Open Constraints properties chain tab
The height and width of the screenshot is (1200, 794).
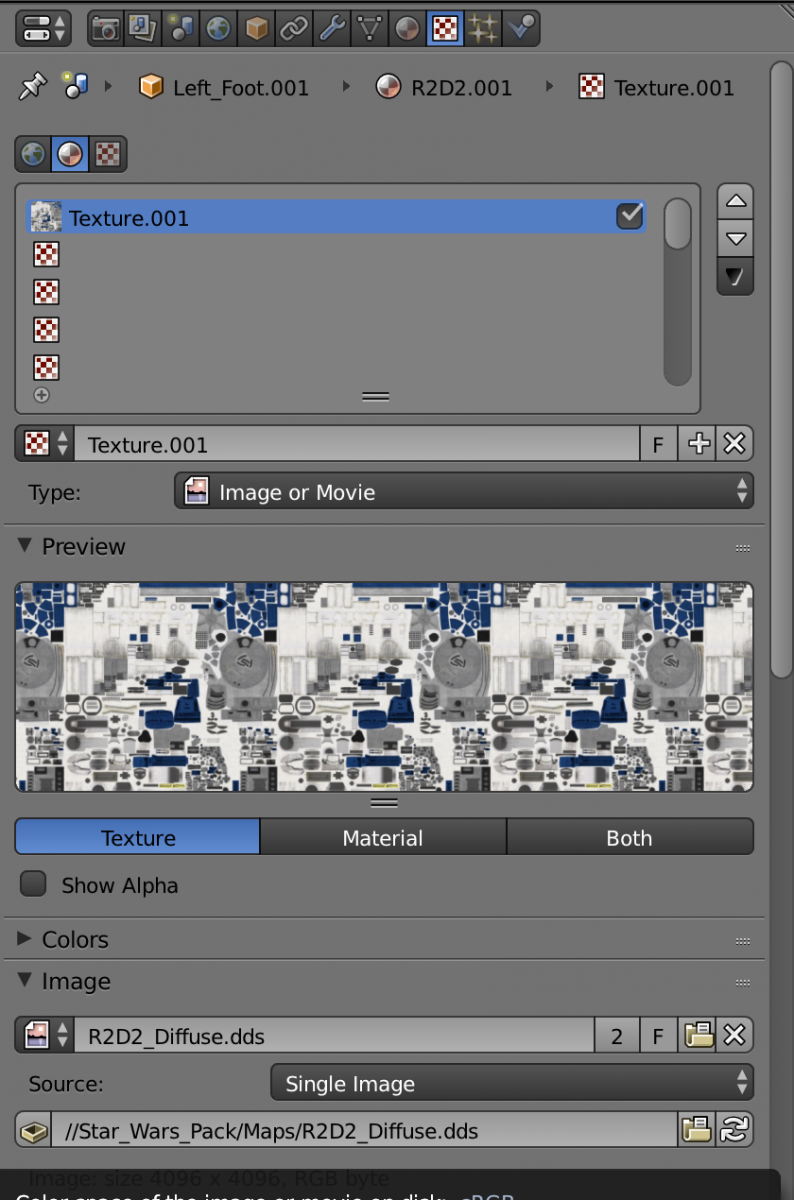tap(294, 28)
